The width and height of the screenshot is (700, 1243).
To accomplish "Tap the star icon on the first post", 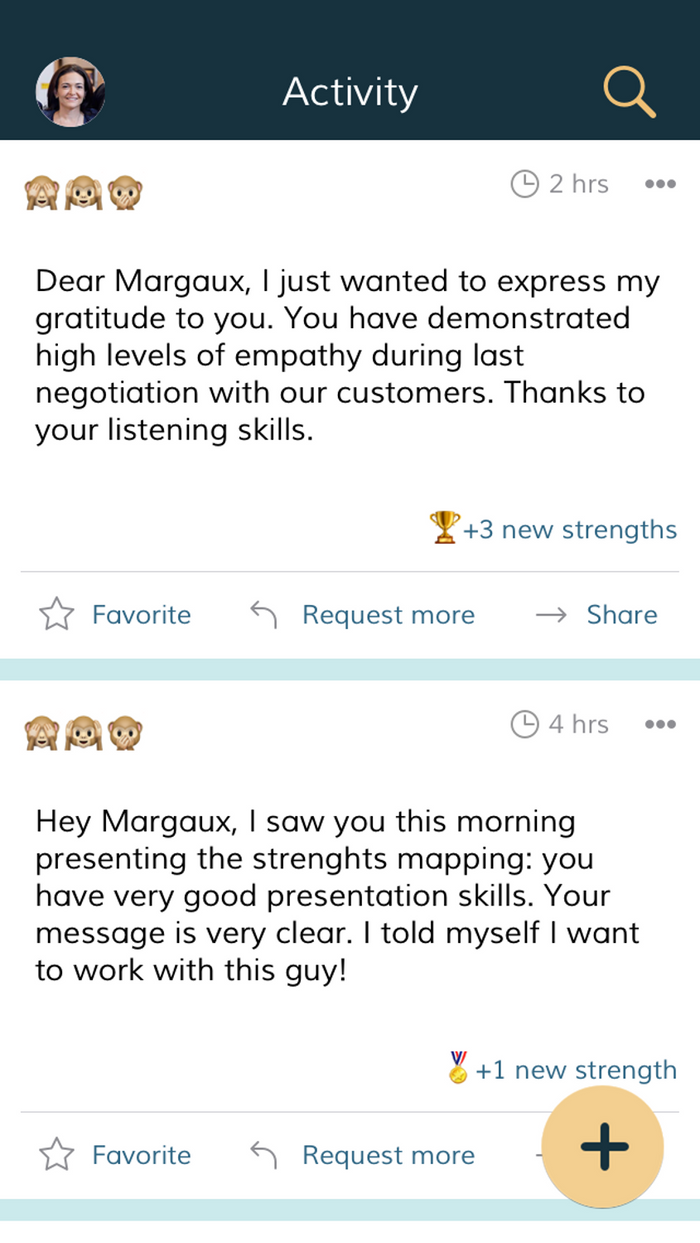I will (x=57, y=614).
